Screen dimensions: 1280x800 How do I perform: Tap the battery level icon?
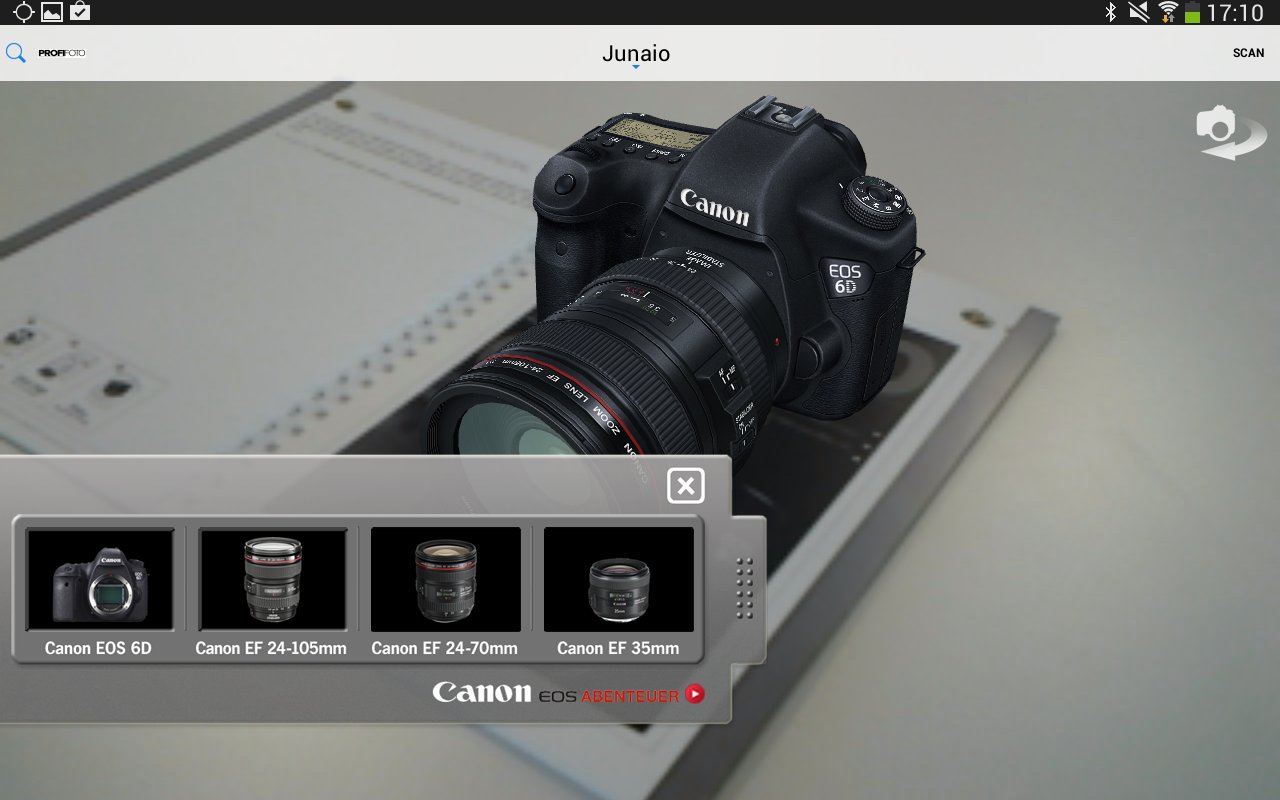[1192, 12]
